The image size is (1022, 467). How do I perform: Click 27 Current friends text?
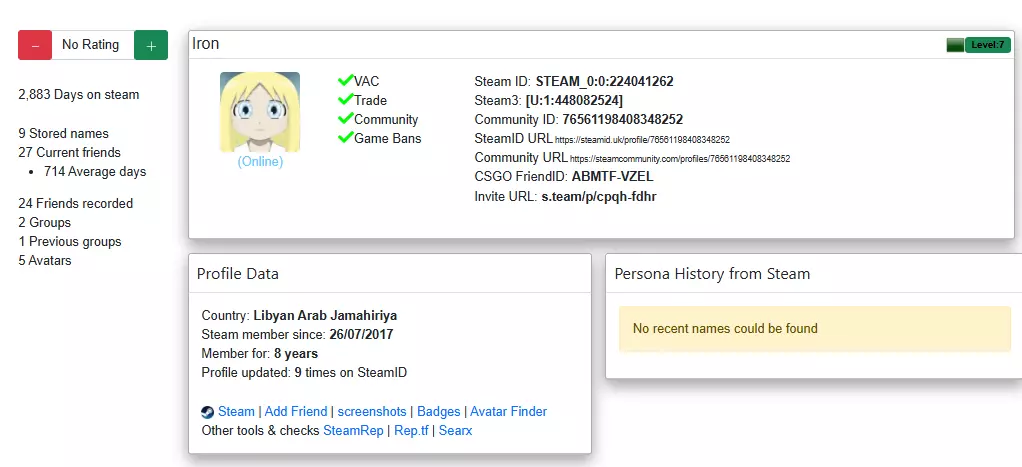point(70,153)
